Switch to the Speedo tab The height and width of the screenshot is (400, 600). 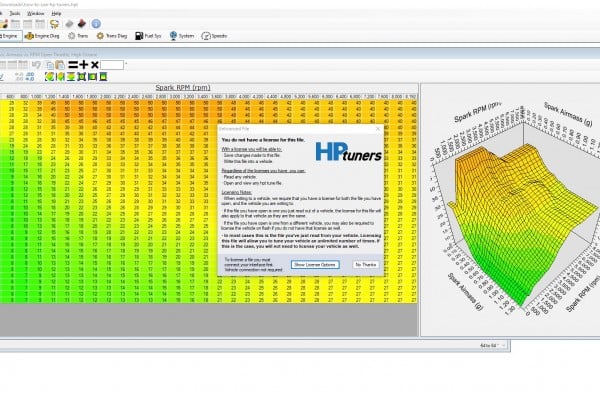tap(214, 36)
